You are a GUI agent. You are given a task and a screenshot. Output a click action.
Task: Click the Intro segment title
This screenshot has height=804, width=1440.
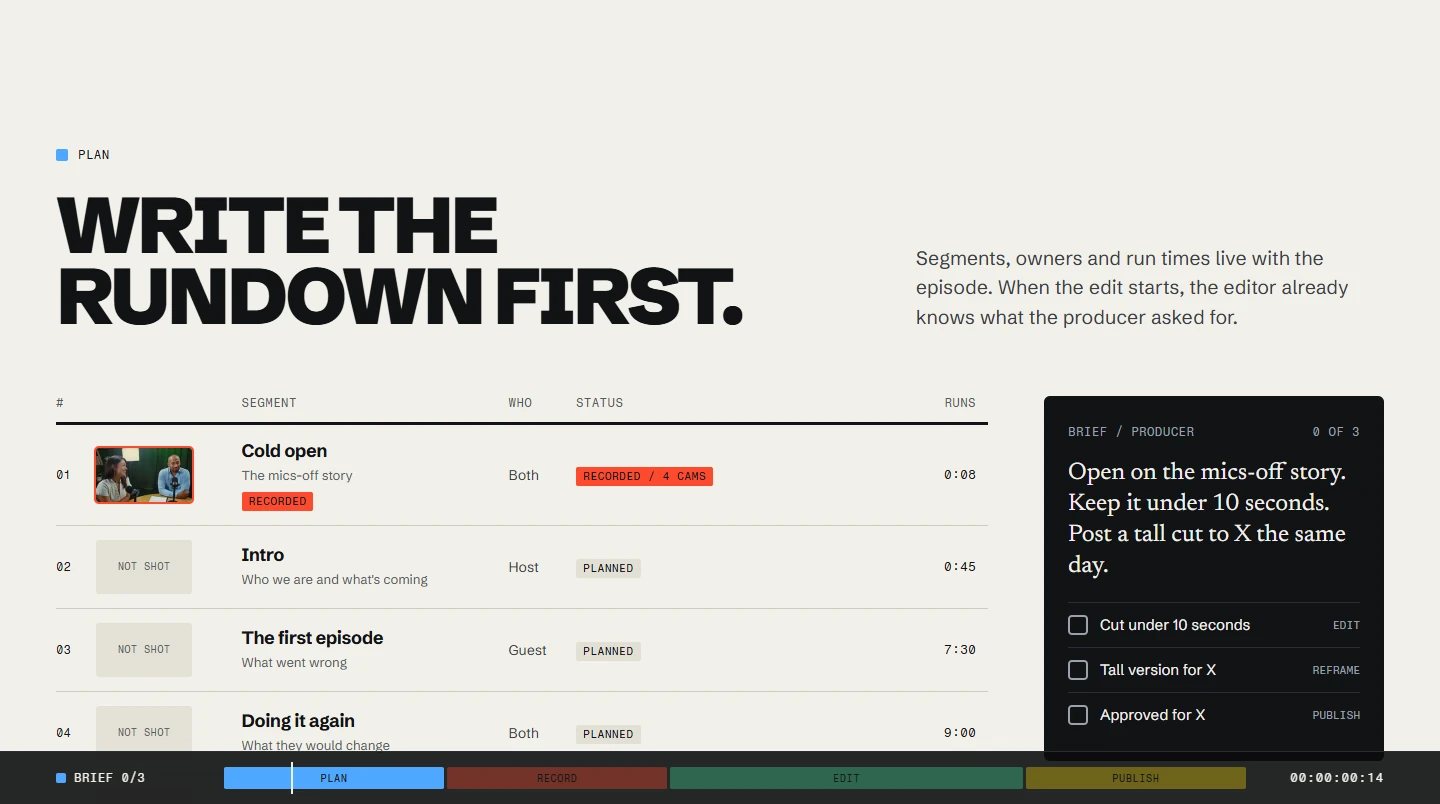(263, 555)
